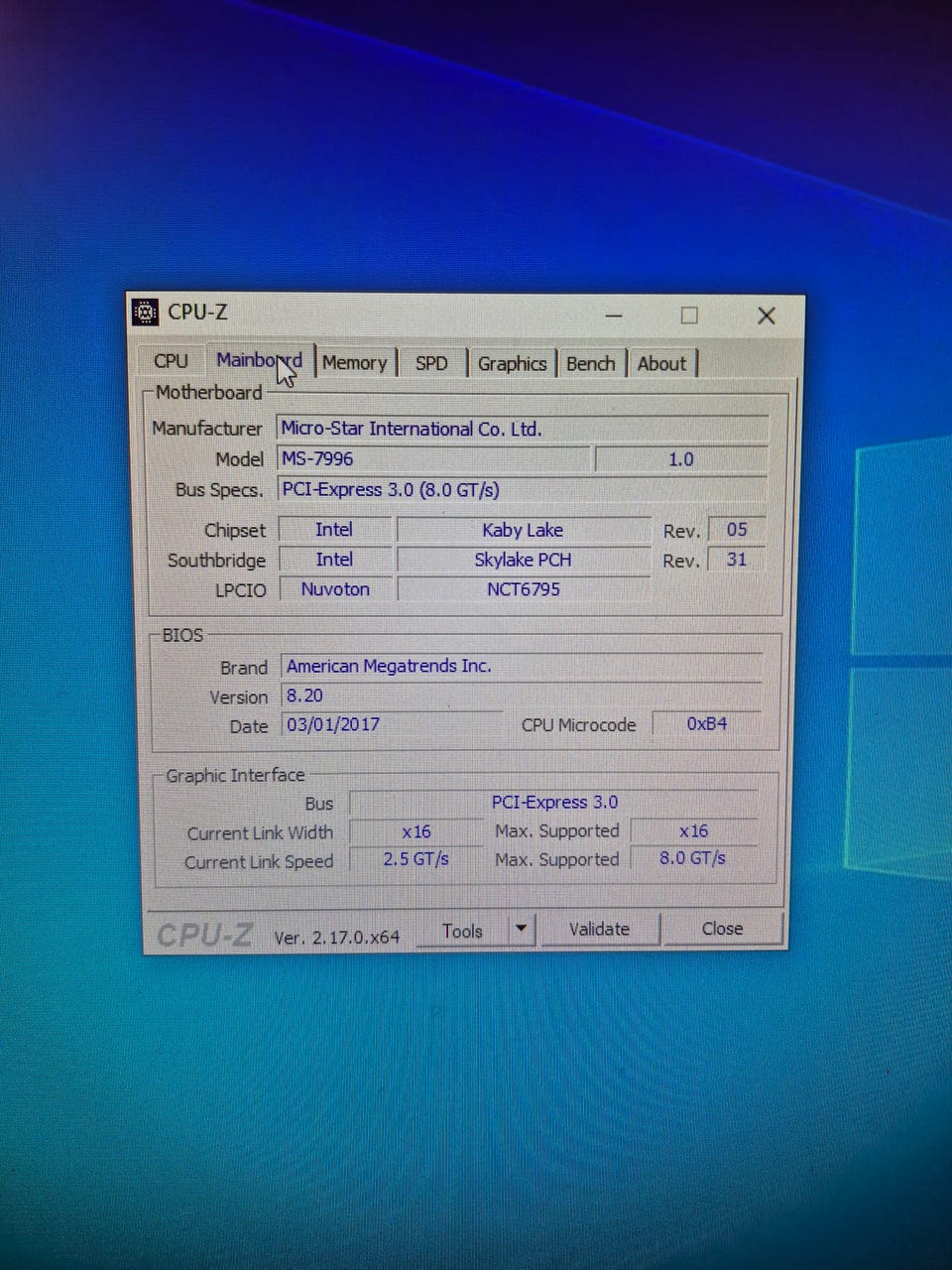Maximize the CPU-Z window
This screenshot has width=952, height=1270.
(689, 316)
